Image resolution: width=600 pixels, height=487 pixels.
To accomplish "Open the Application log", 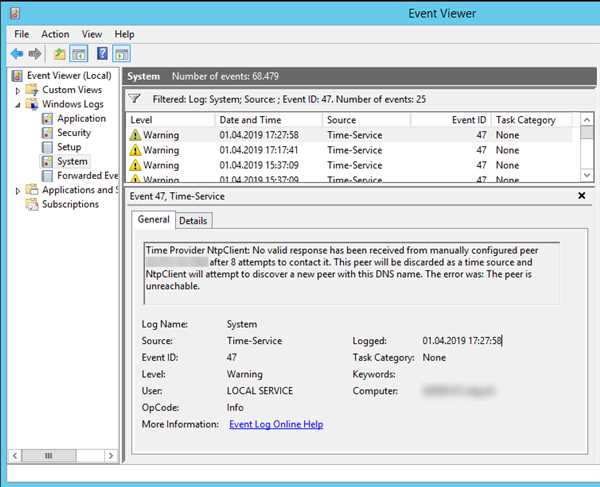I will click(x=81, y=119).
